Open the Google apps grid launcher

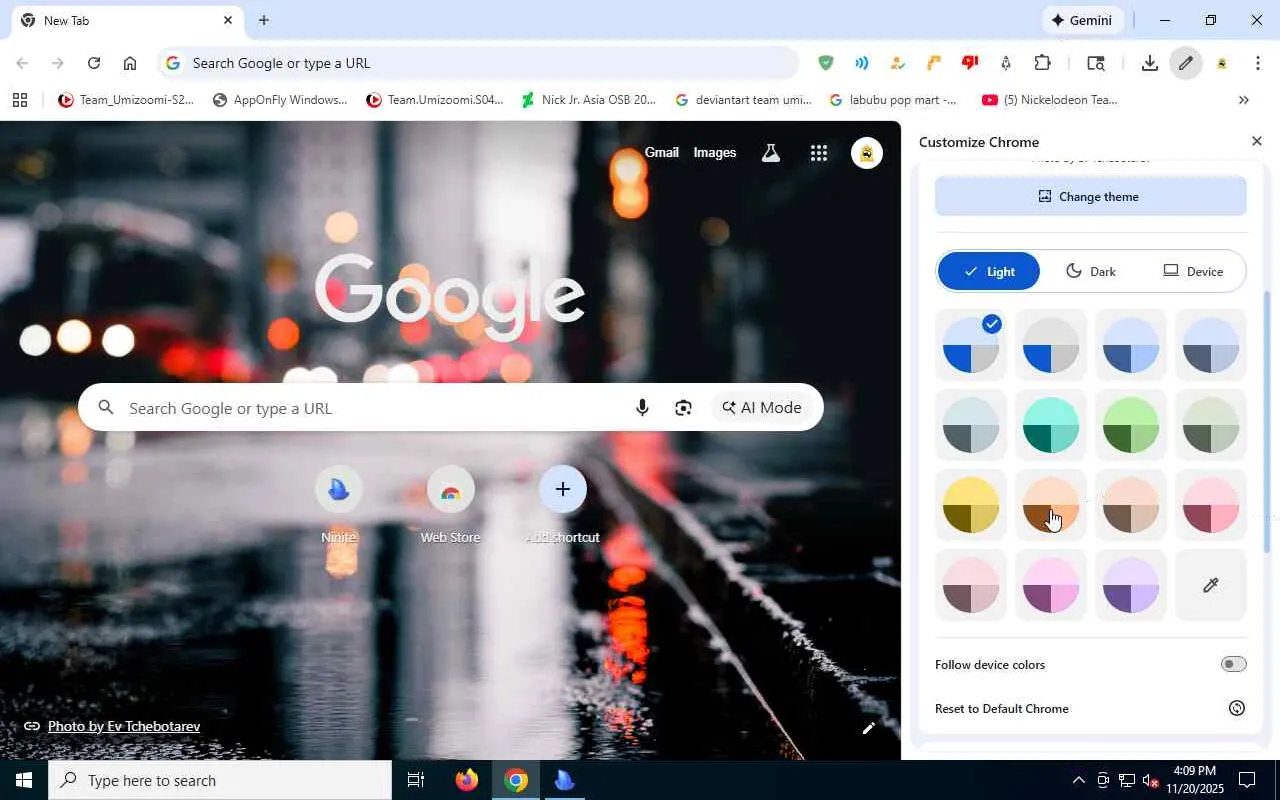point(819,153)
